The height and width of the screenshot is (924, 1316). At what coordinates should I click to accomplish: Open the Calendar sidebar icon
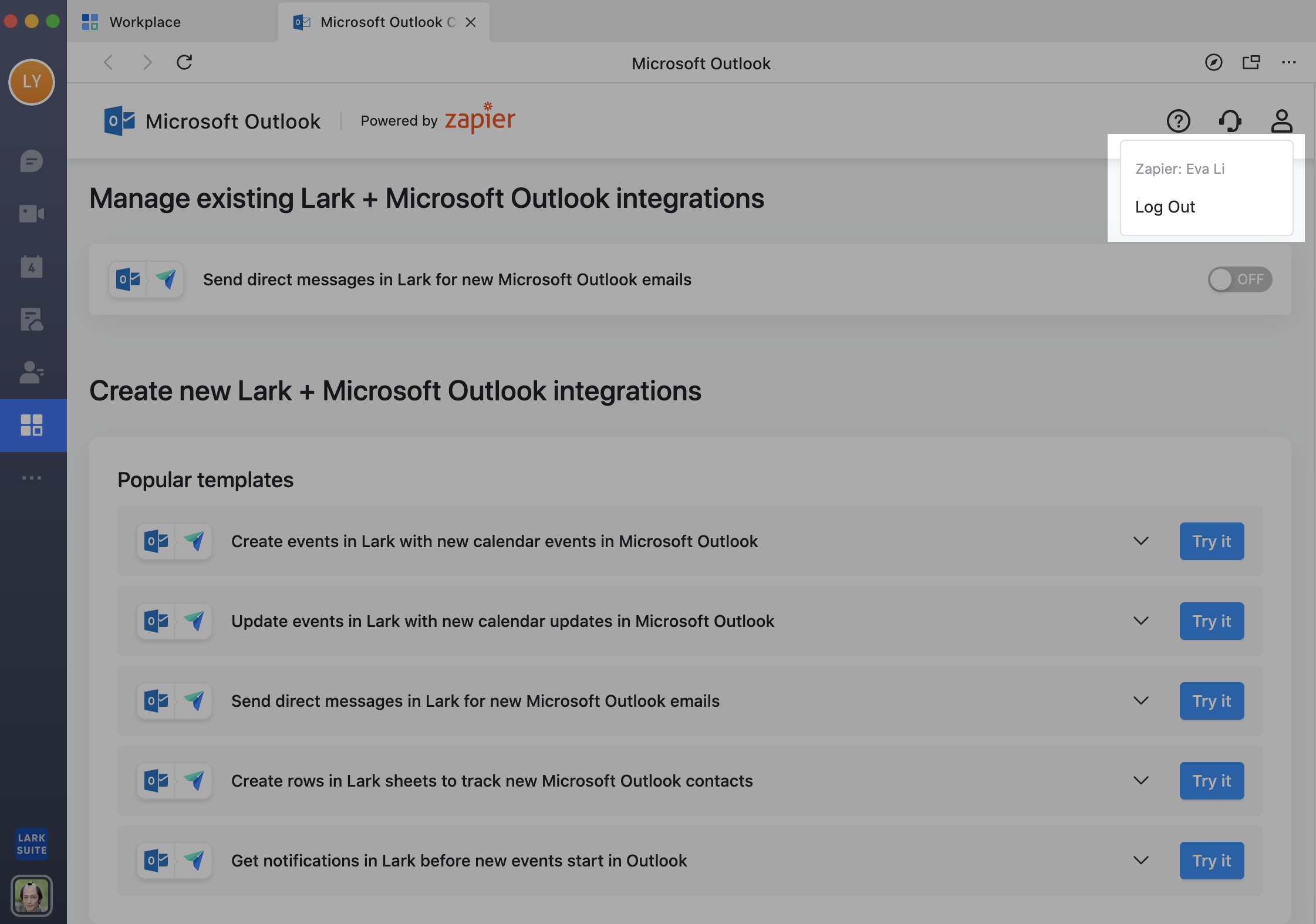[32, 267]
